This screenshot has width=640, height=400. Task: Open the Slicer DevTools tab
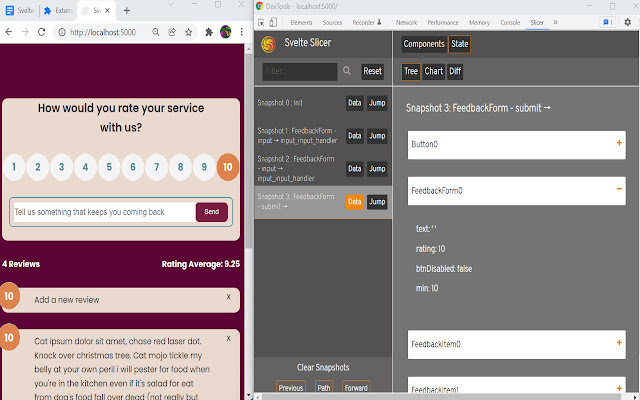537,22
